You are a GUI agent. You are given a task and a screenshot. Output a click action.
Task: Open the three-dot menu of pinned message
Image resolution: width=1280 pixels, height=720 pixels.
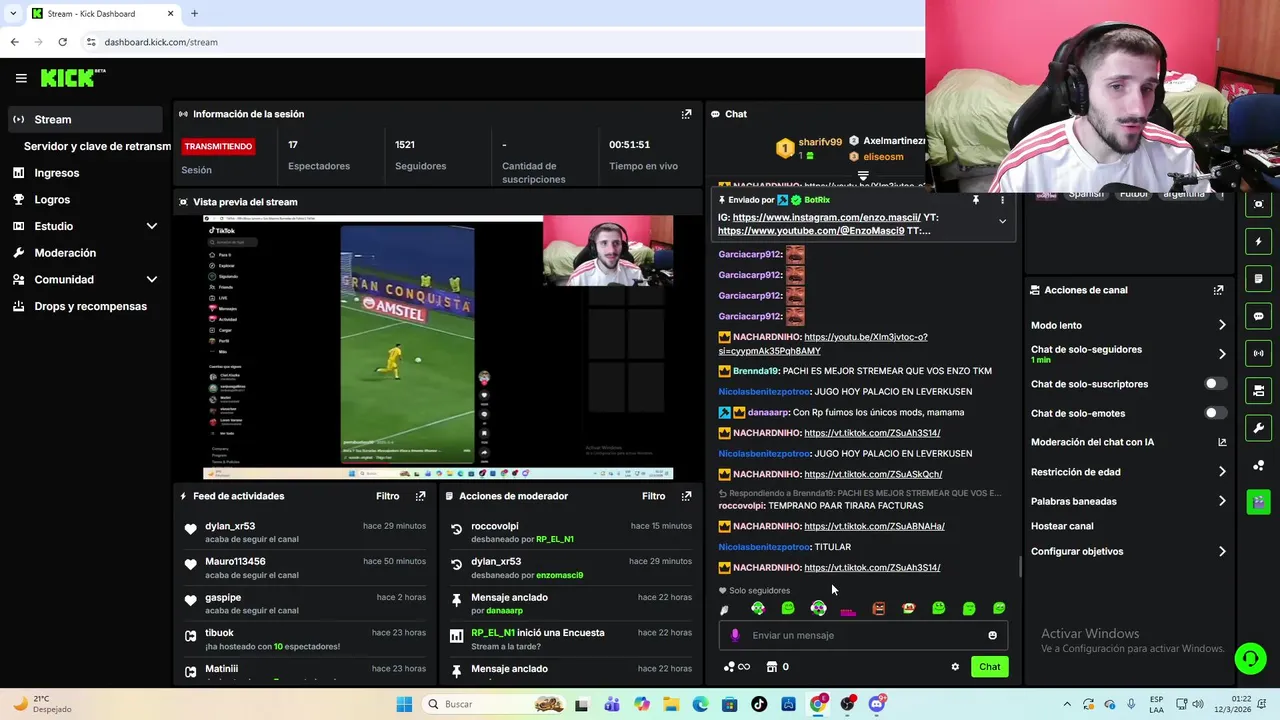tap(1002, 200)
